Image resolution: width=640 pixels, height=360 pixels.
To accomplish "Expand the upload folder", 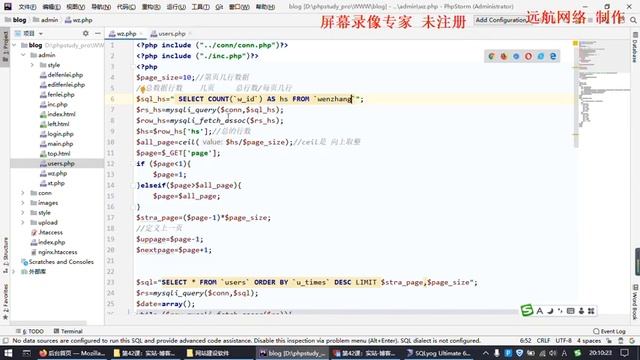I will tap(23, 222).
